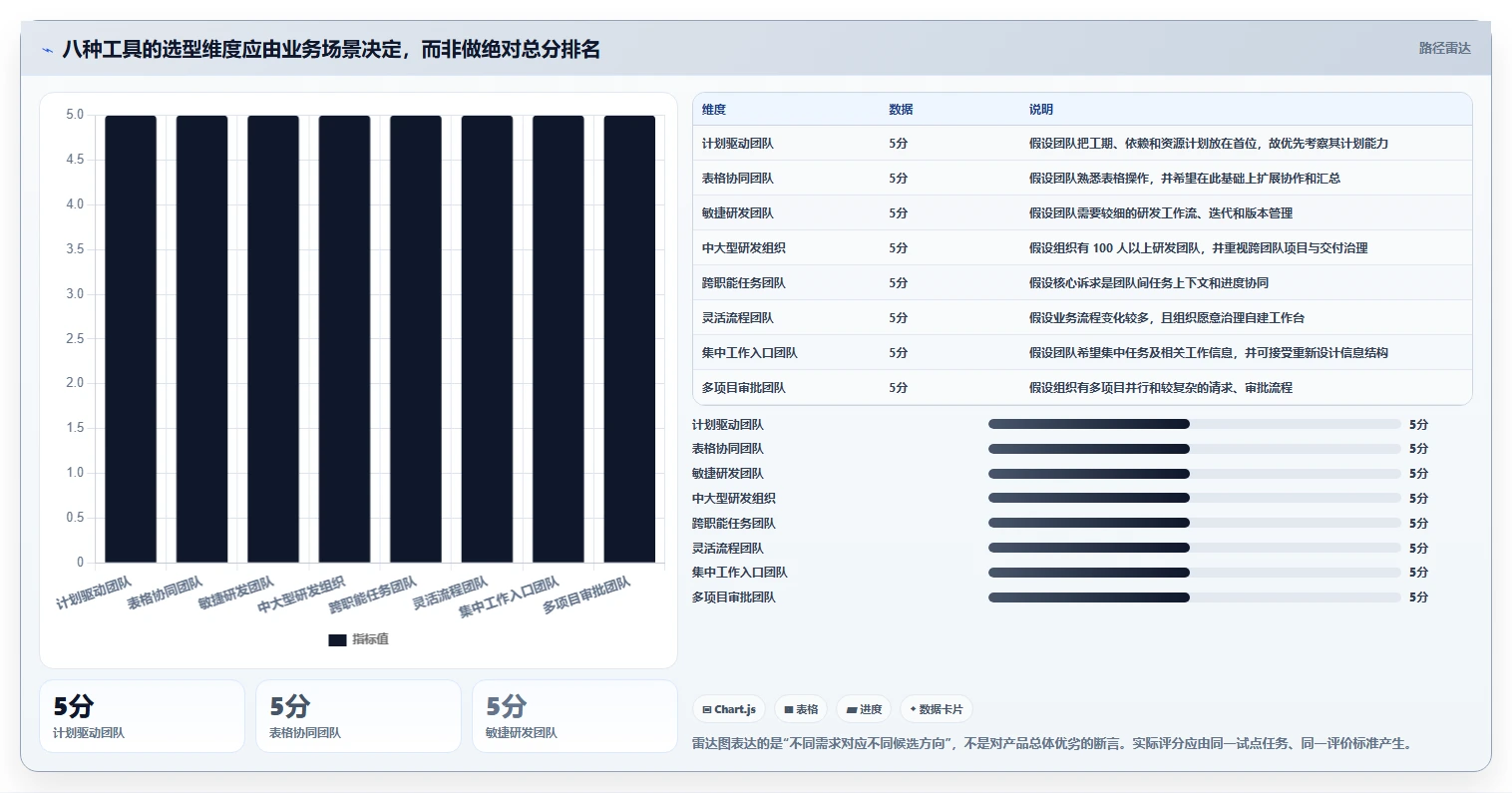Screen dimensions: 1512x793
Task: Click the description about 研发工作流、迭代和版本管理
Action: tap(1161, 213)
